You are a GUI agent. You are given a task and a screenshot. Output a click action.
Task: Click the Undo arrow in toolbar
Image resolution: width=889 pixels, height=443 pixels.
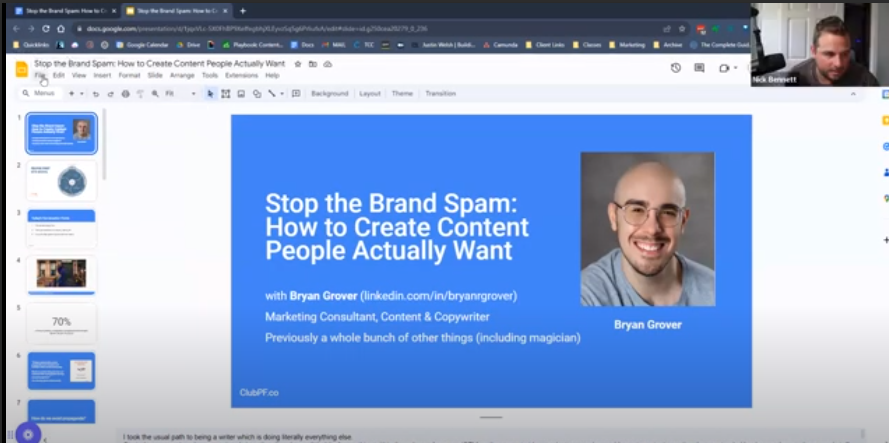coord(96,94)
